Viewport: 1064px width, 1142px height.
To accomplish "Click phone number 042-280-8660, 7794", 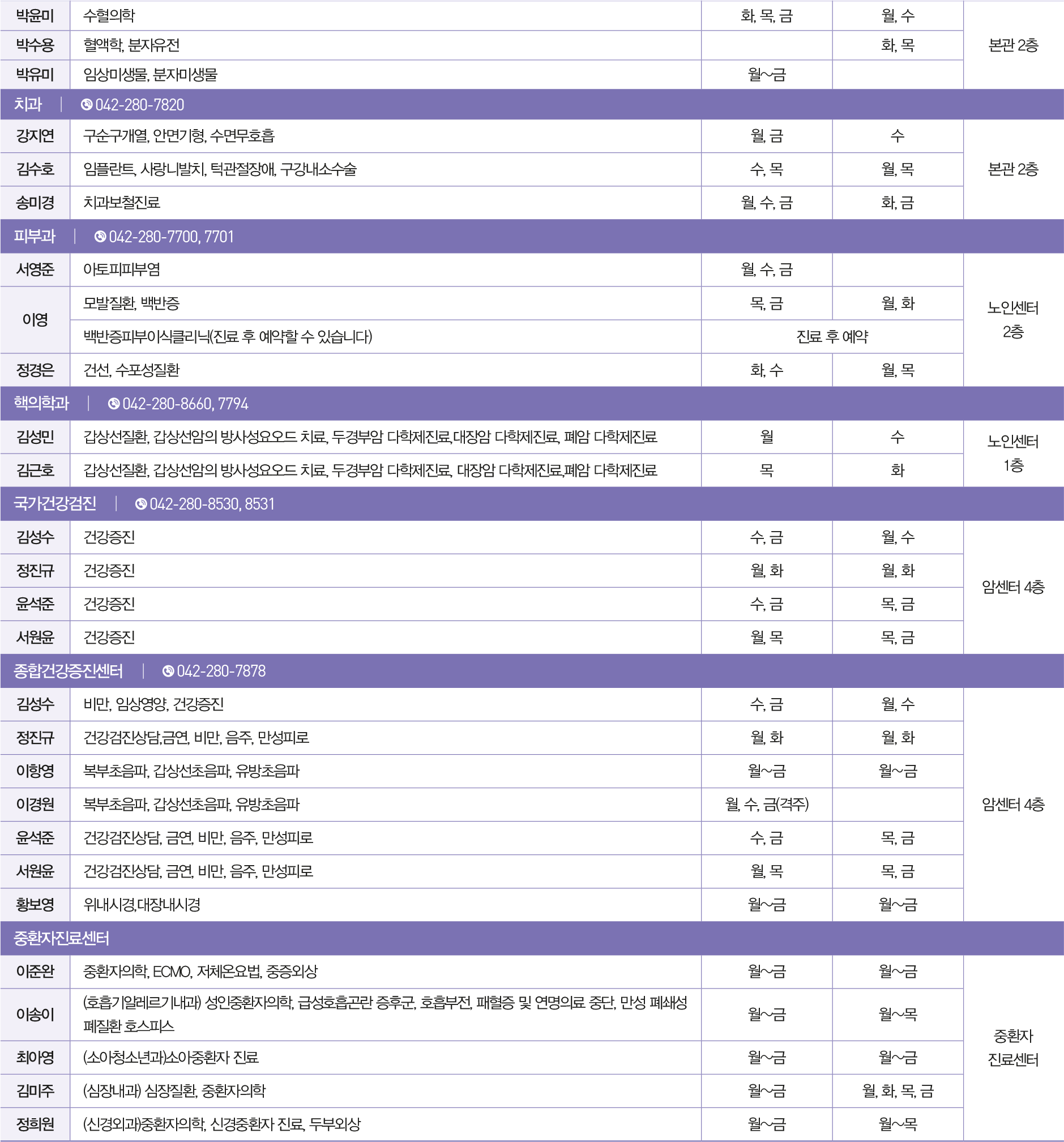I will [186, 404].
